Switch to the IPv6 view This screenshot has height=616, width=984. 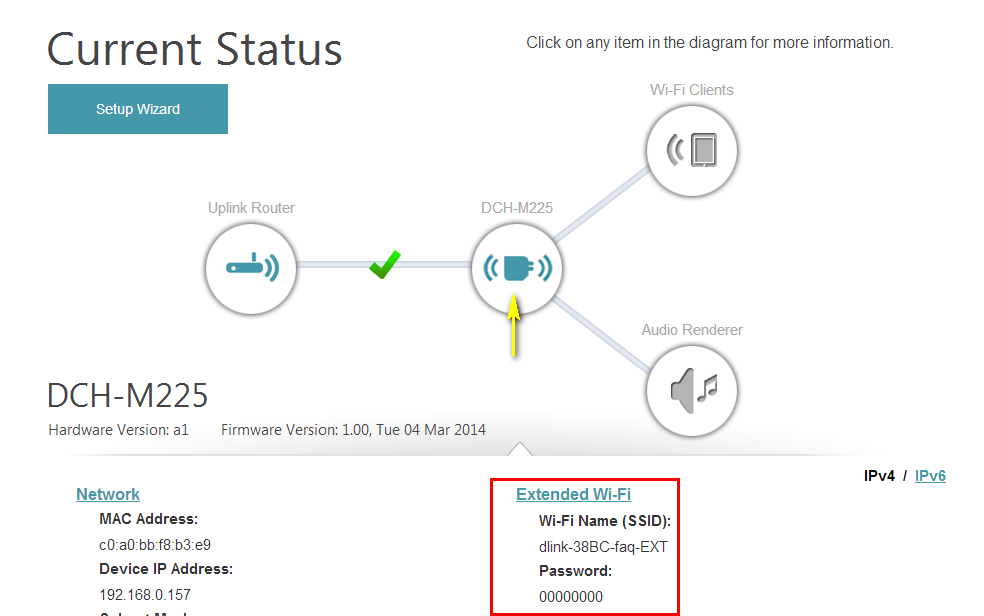pyautogui.click(x=930, y=476)
